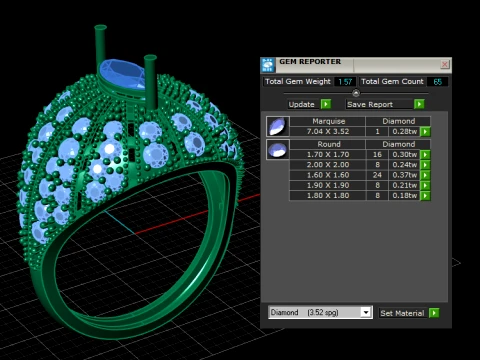The image size is (480, 360).
Task: Click the Marquise header cell
Action: 328,121
